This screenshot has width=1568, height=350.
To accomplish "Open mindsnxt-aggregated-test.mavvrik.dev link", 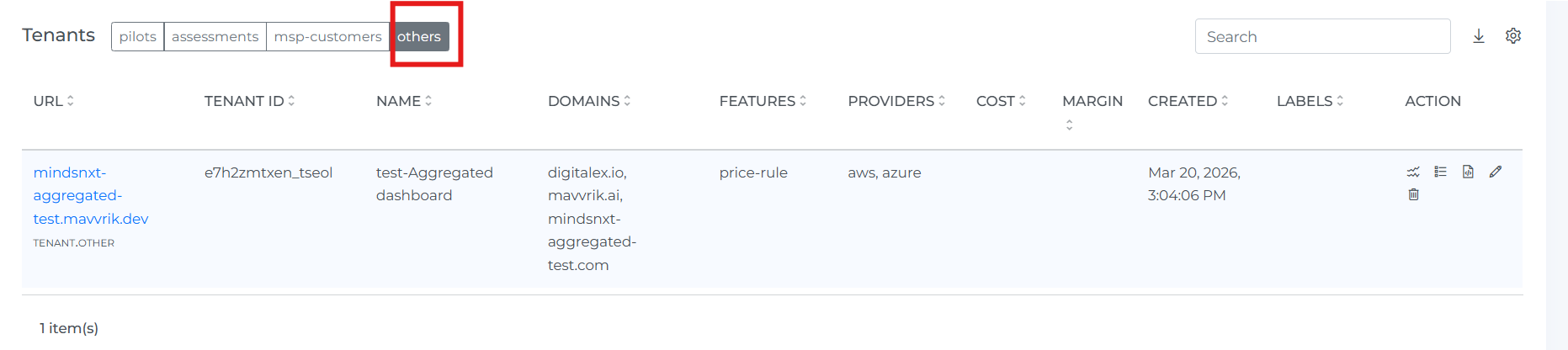I will pyautogui.click(x=90, y=195).
